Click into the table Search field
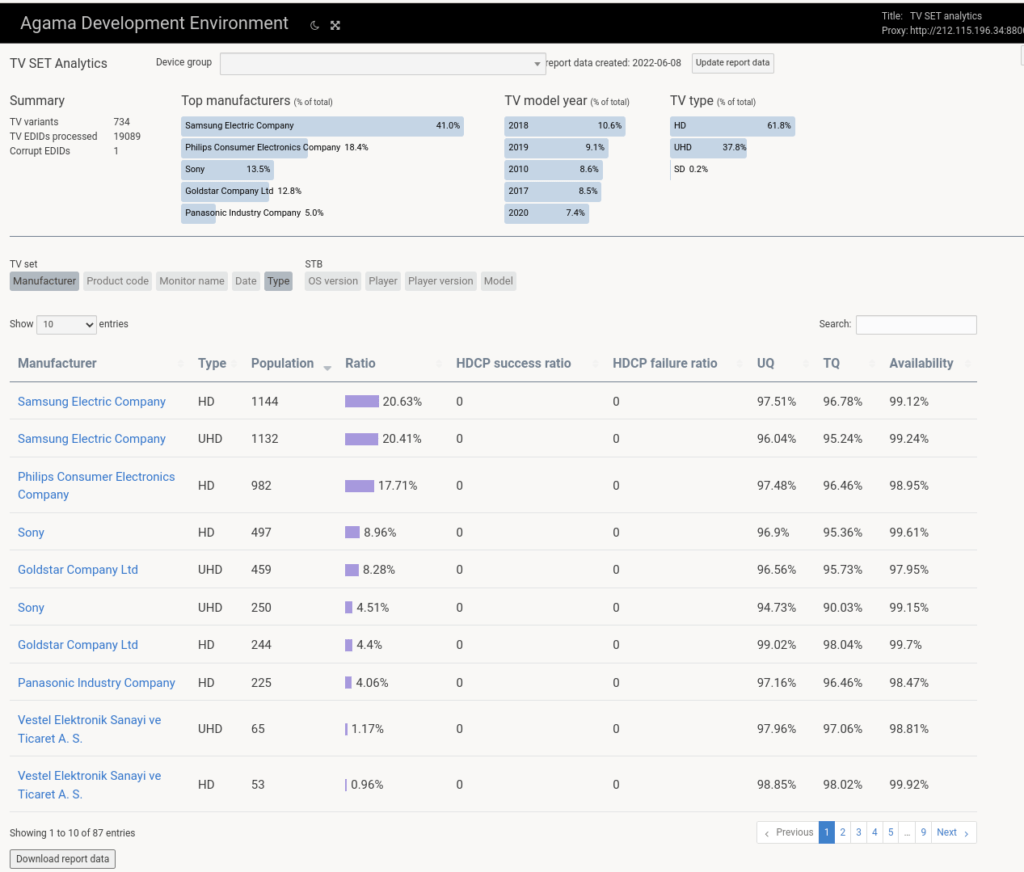This screenshot has height=872, width=1024. (x=916, y=324)
